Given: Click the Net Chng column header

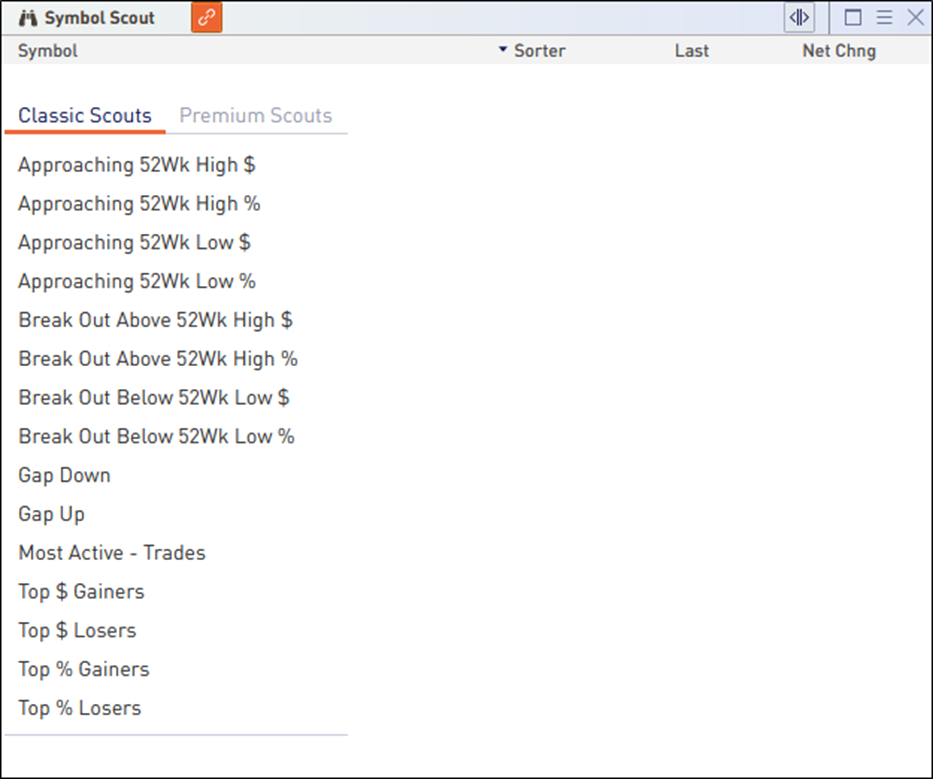Looking at the screenshot, I should click(x=838, y=50).
